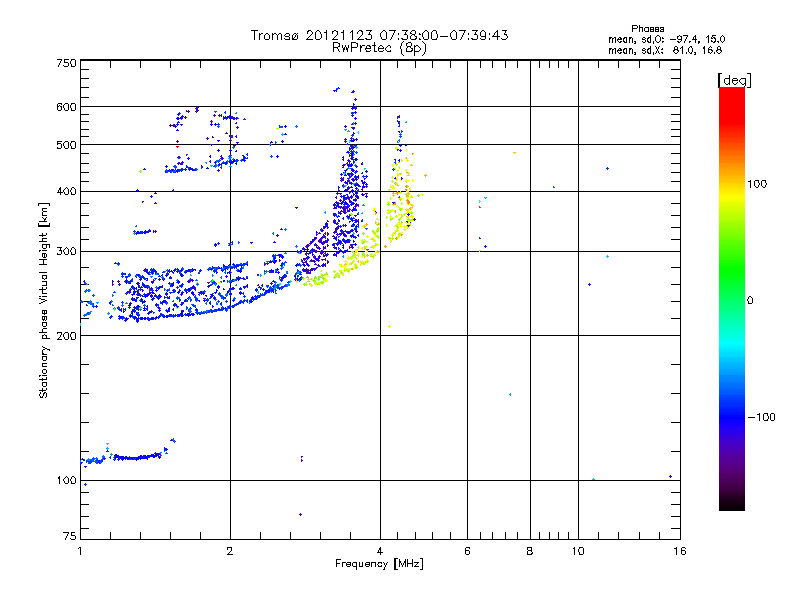Click the '16' frequency axis tick label
This screenshot has height=600, width=800.
coord(680,551)
